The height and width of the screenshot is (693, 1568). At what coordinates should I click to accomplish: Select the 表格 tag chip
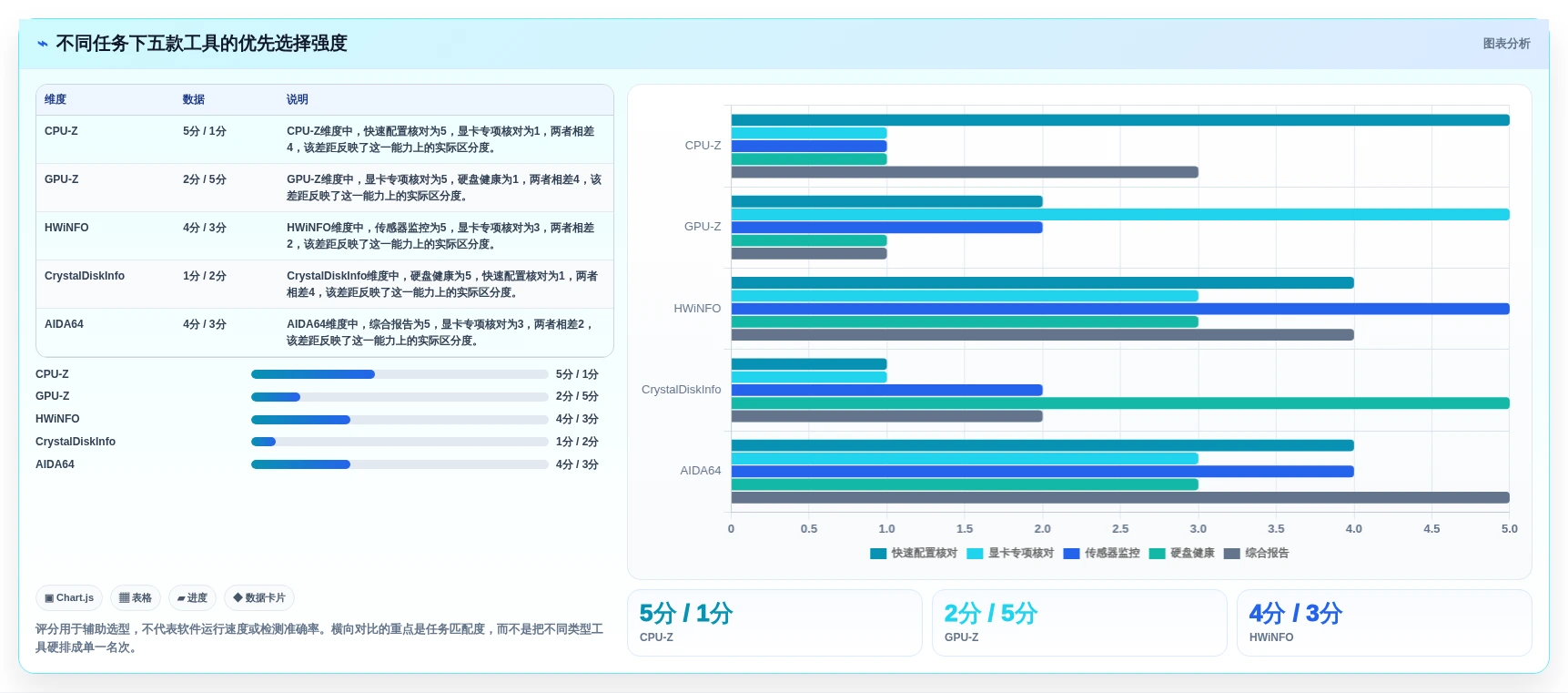coord(136,598)
